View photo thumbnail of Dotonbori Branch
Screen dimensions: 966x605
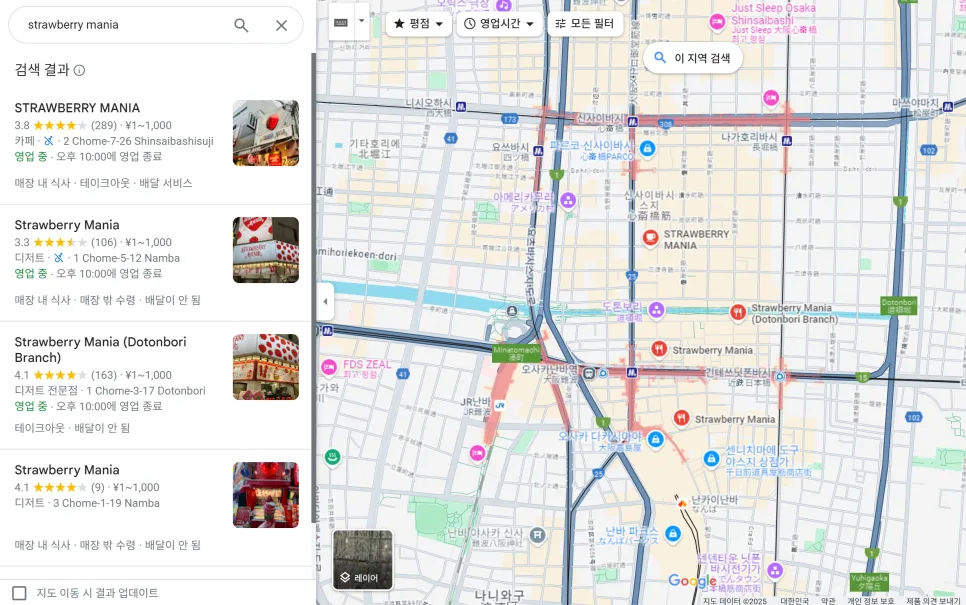[x=266, y=367]
